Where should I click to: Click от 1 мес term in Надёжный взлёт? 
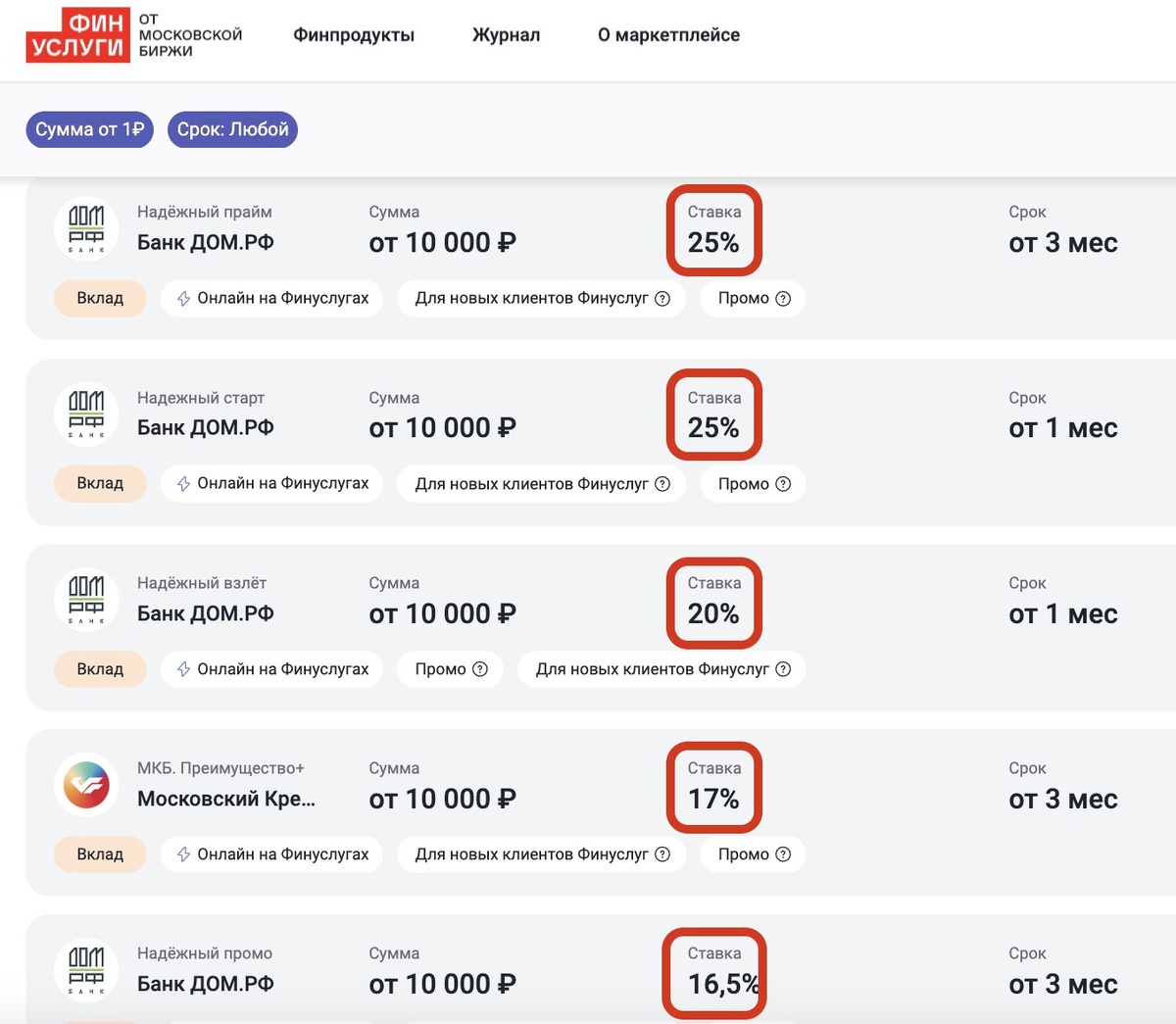point(1063,614)
